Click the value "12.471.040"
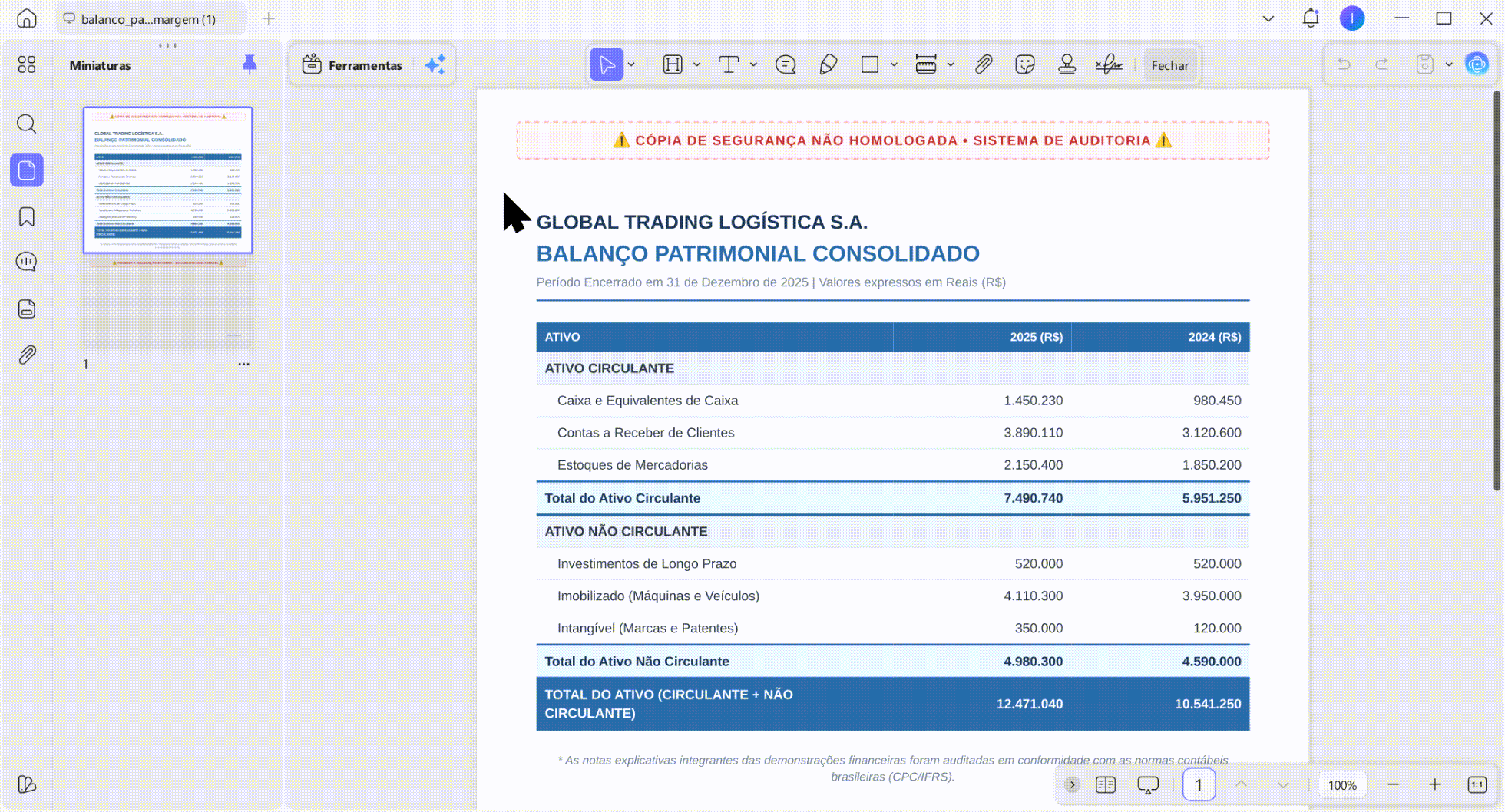This screenshot has height=812, width=1505. 1029,704
